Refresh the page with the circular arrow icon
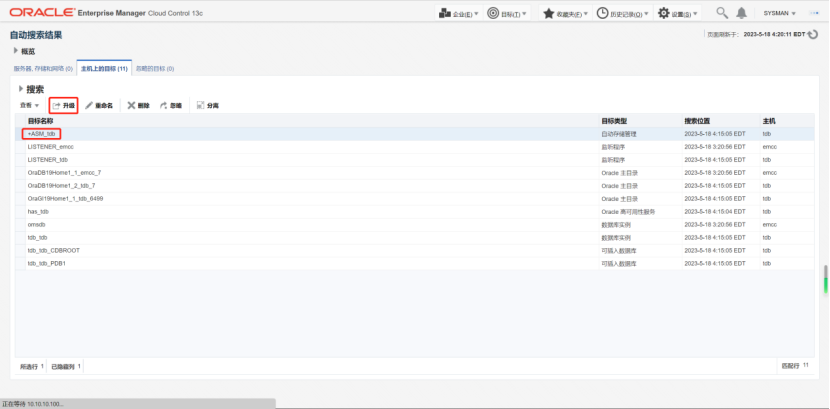Screen dimensions: 830x409 [x=813, y=34]
